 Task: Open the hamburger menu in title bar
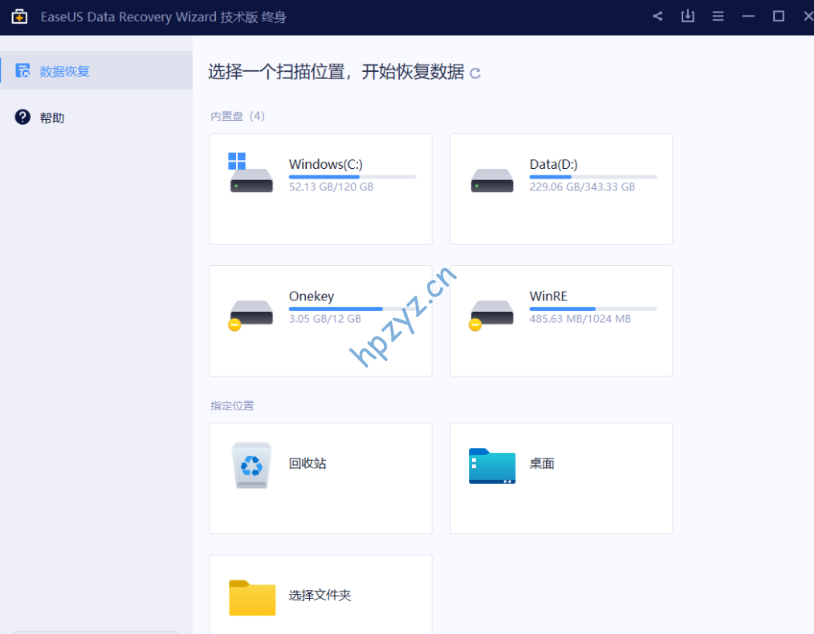click(717, 16)
